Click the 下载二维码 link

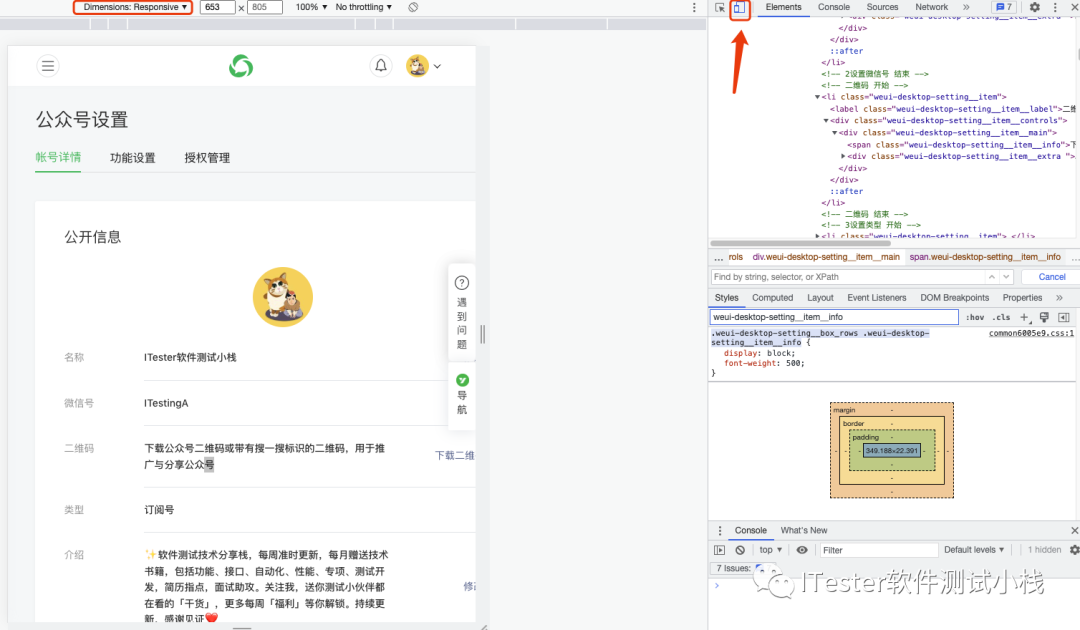point(455,455)
